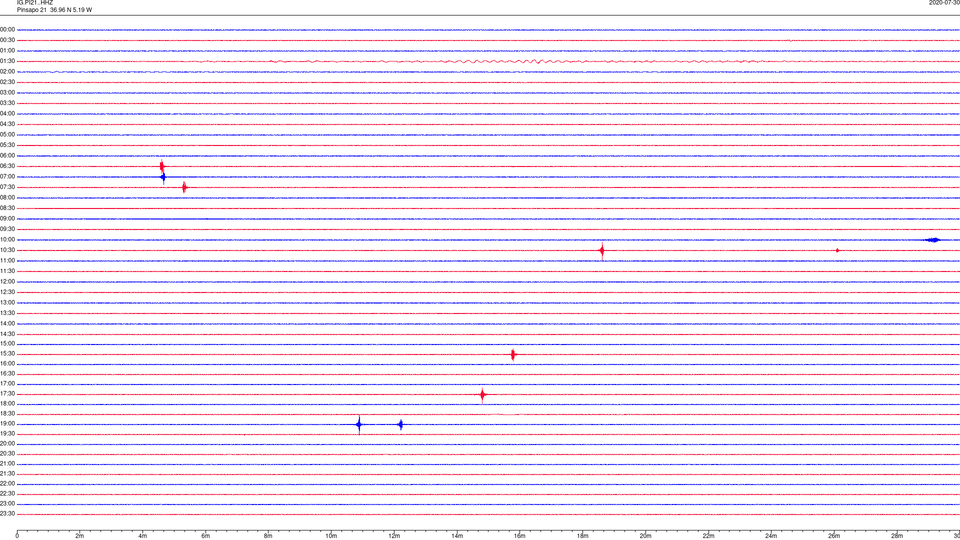
Task: Select the smaller blue spike on the 19:00 trace
Action: coord(400,424)
